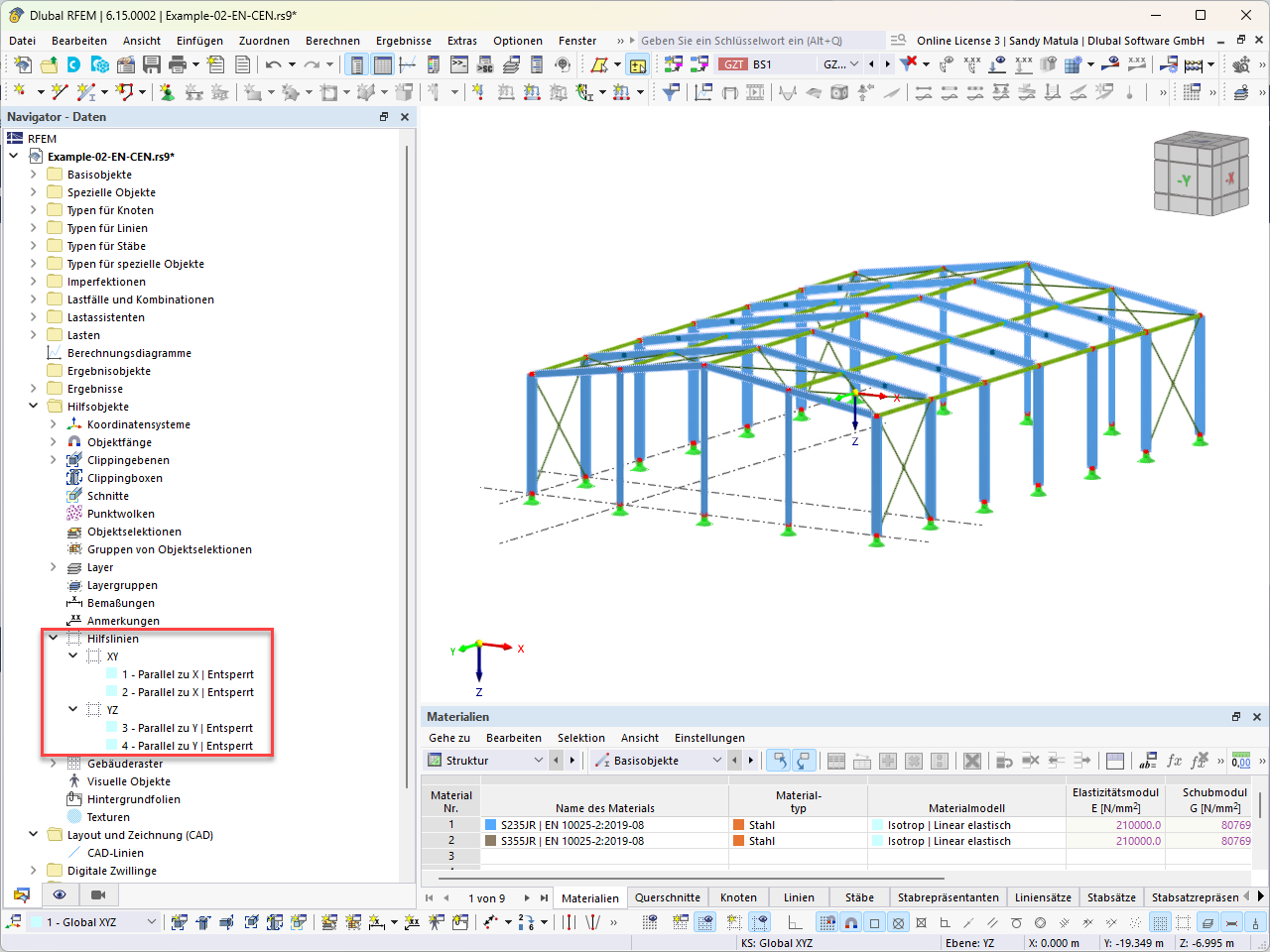Open the Datei menu
Screen dimensions: 1270x952
[x=22, y=41]
